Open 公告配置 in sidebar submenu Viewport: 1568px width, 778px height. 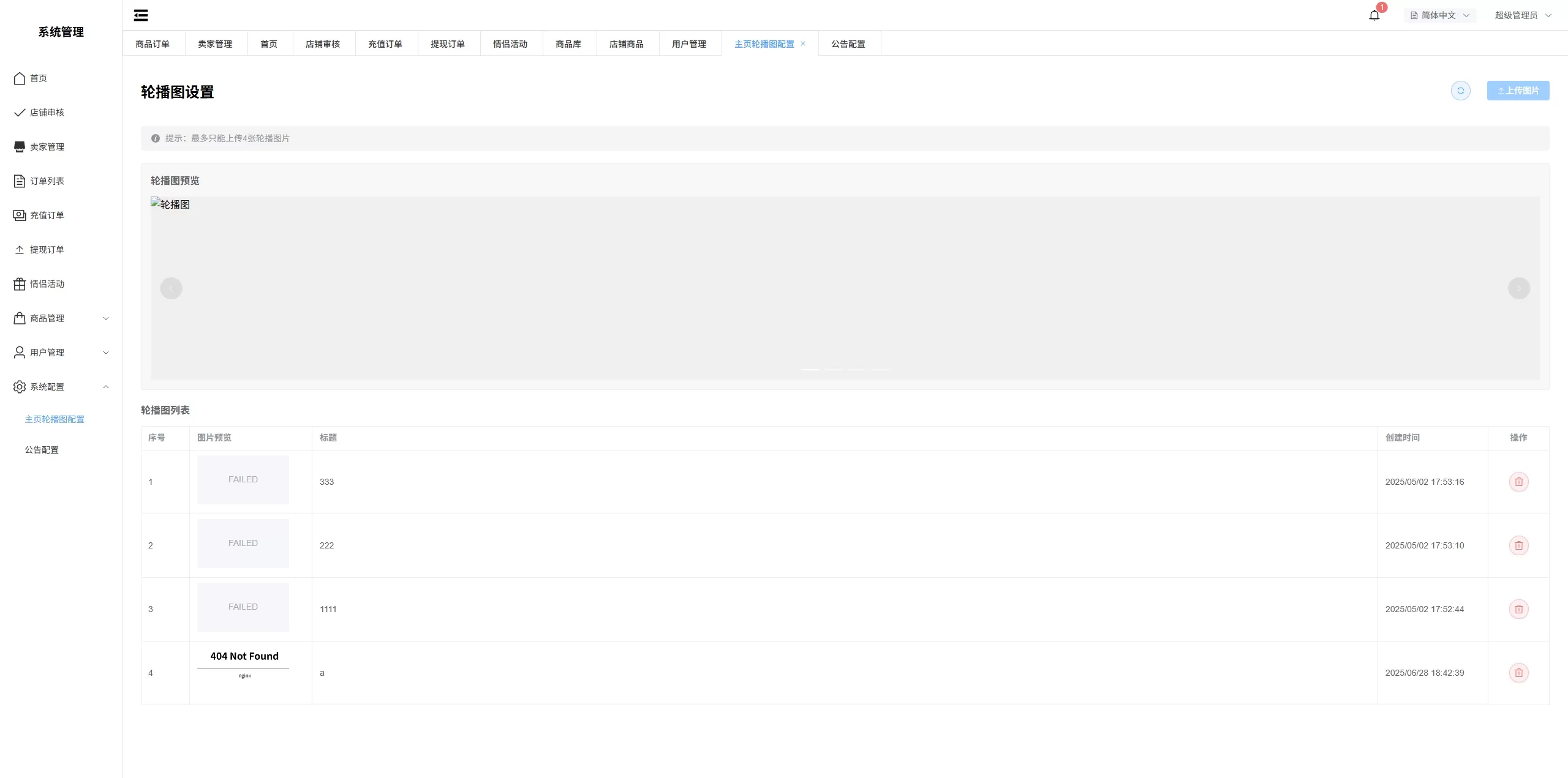(42, 450)
